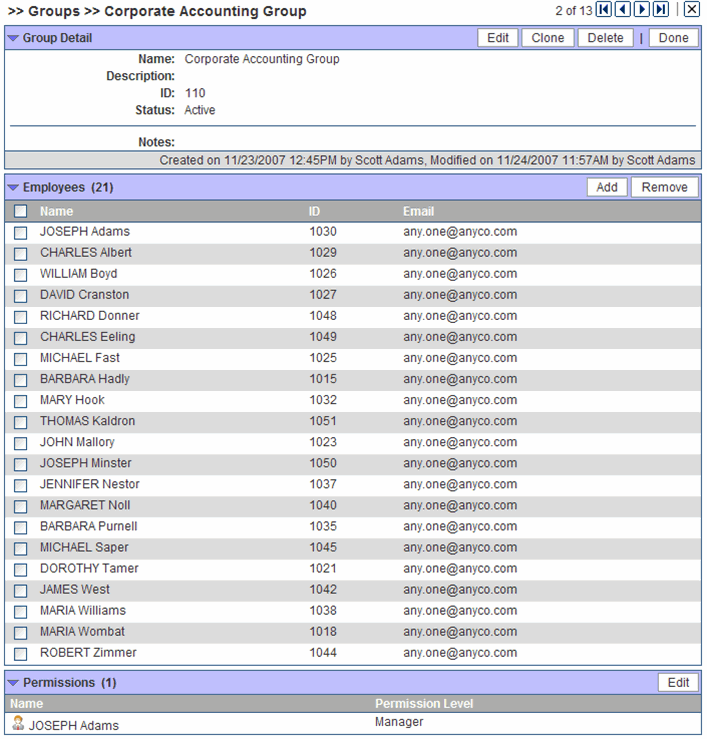Collapse the Employees section
The width and height of the screenshot is (707, 739).
(13, 187)
